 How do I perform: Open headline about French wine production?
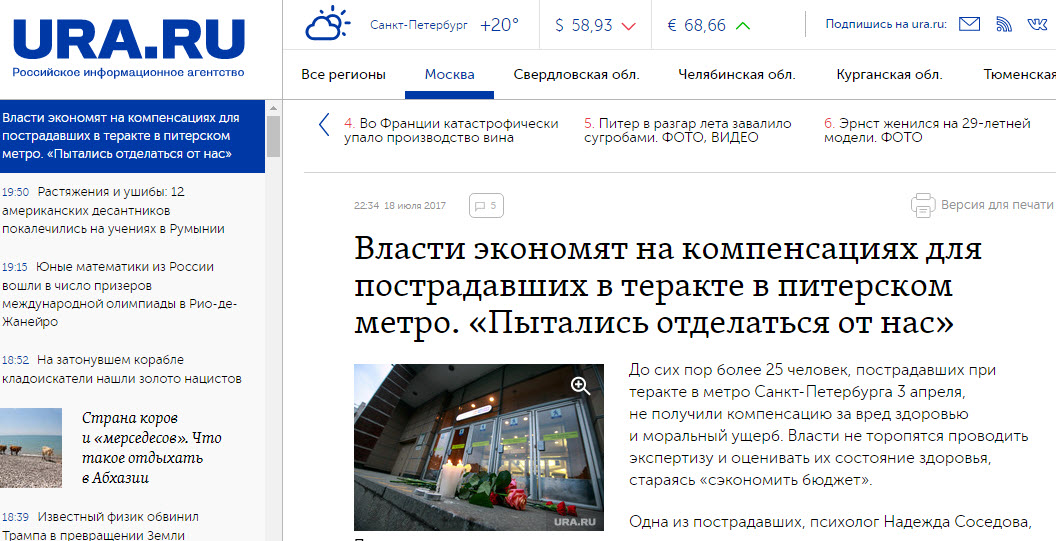tap(450, 131)
